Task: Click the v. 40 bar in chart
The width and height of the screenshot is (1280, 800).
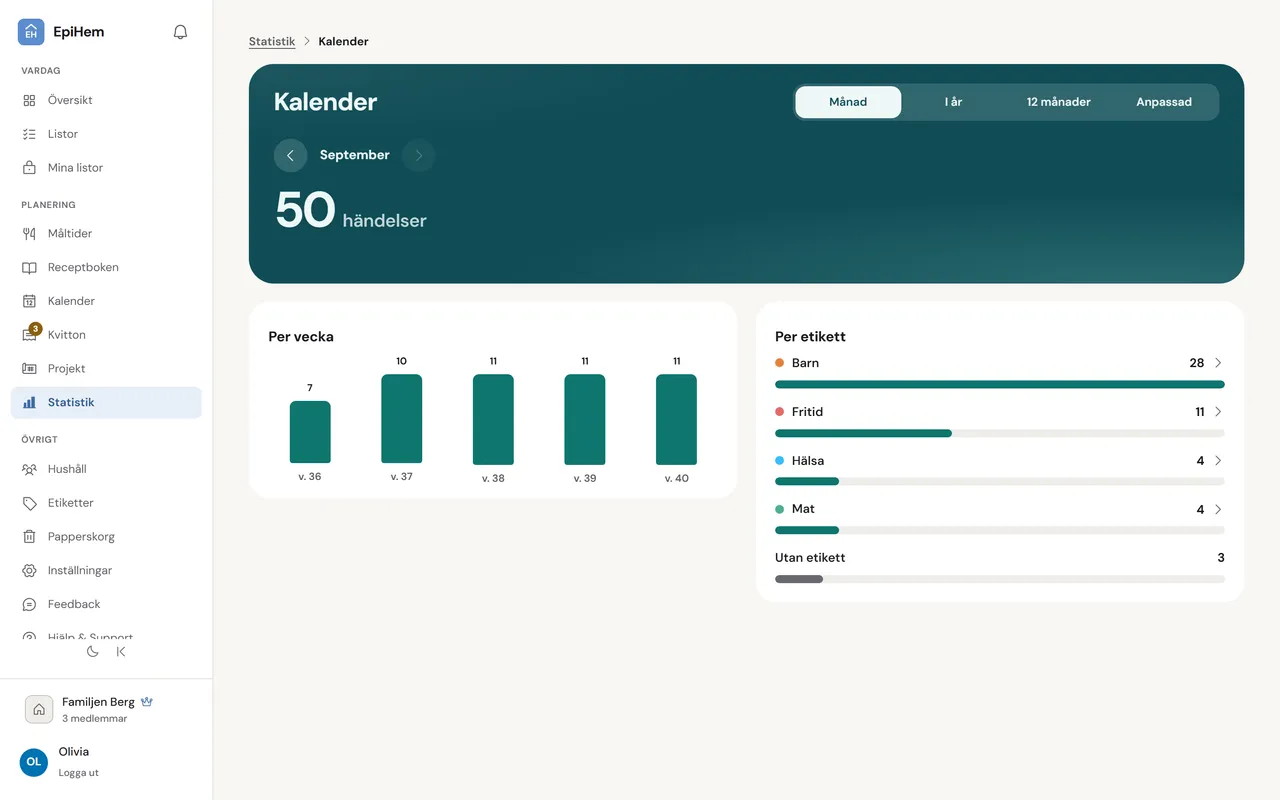Action: (x=677, y=420)
